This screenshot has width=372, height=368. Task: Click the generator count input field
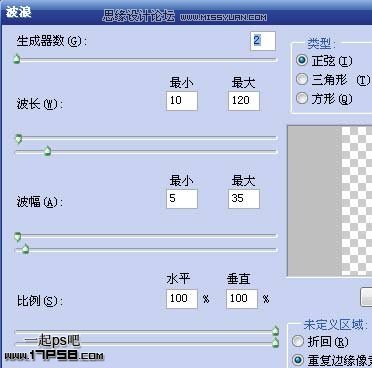click(x=263, y=41)
